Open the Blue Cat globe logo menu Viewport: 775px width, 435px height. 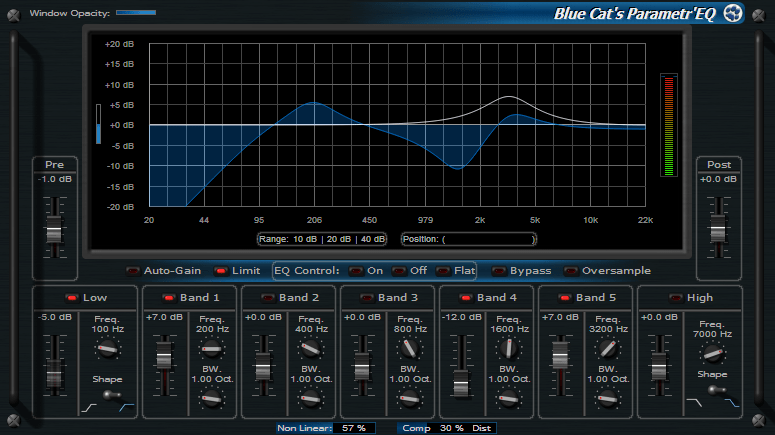(x=733, y=13)
